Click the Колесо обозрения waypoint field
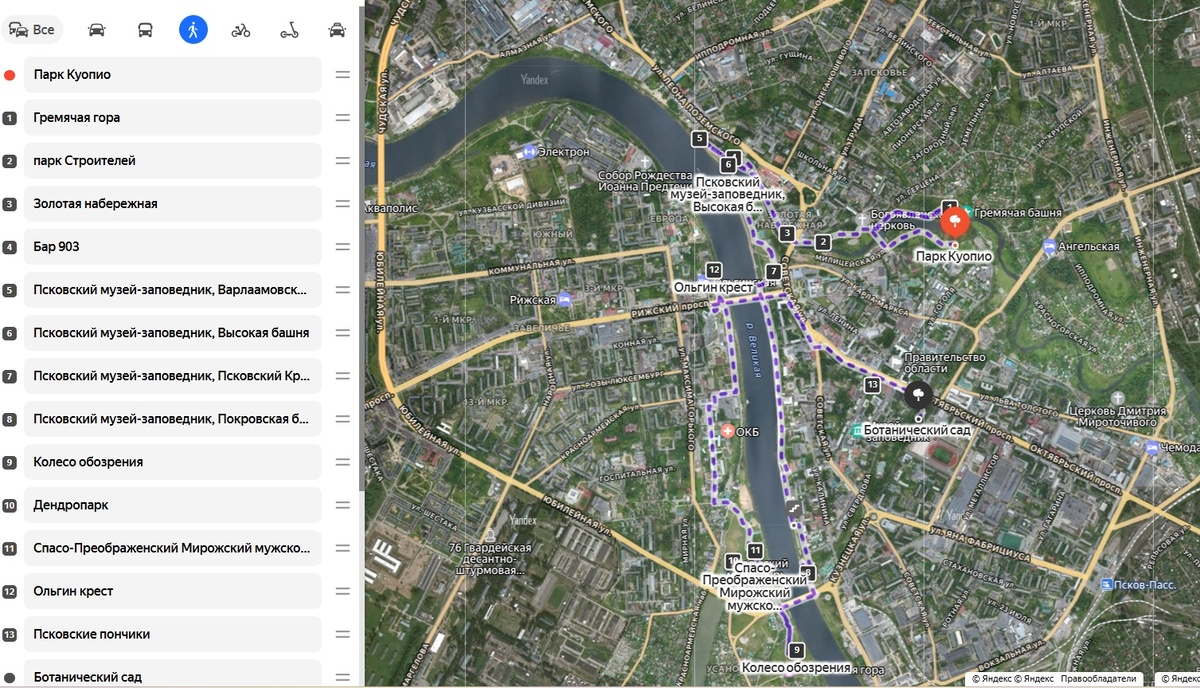 coord(172,462)
